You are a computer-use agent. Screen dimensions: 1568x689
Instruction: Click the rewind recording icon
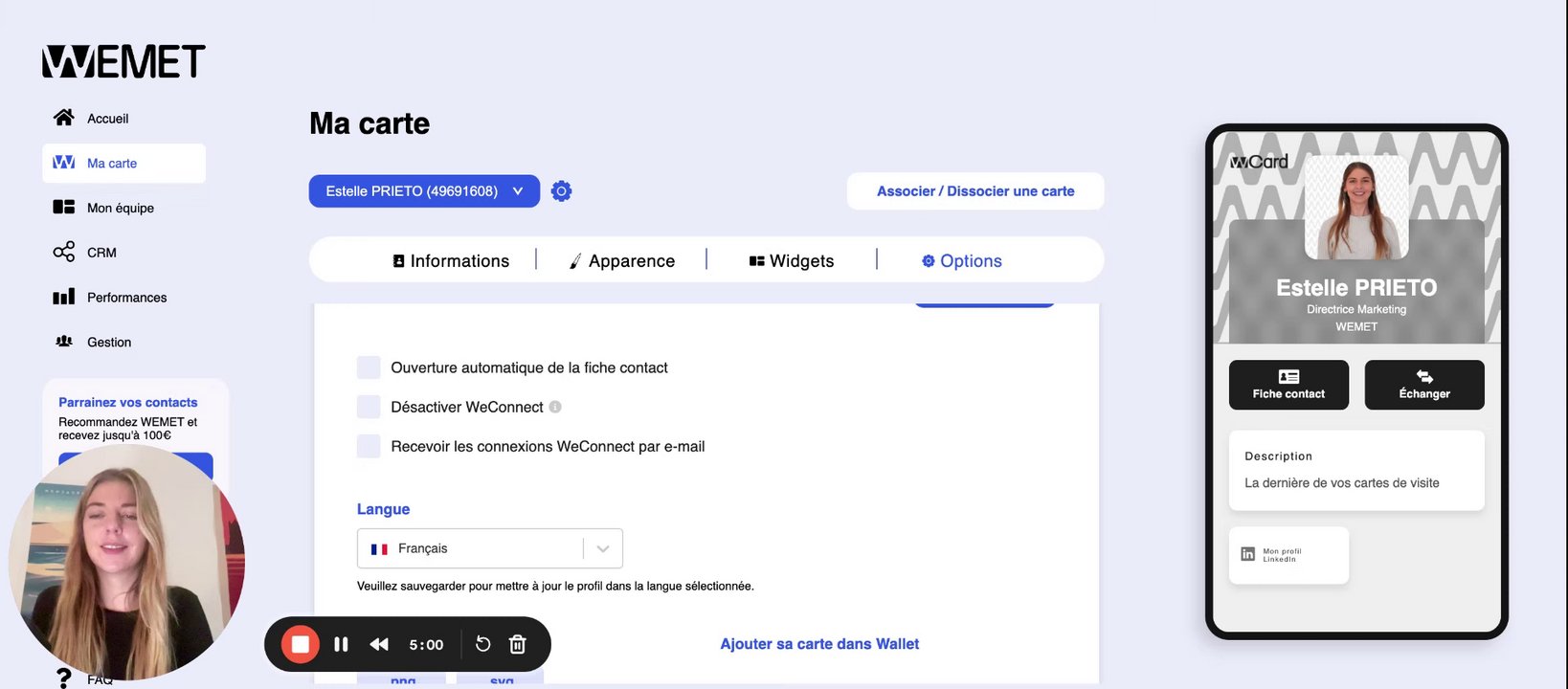tap(379, 644)
